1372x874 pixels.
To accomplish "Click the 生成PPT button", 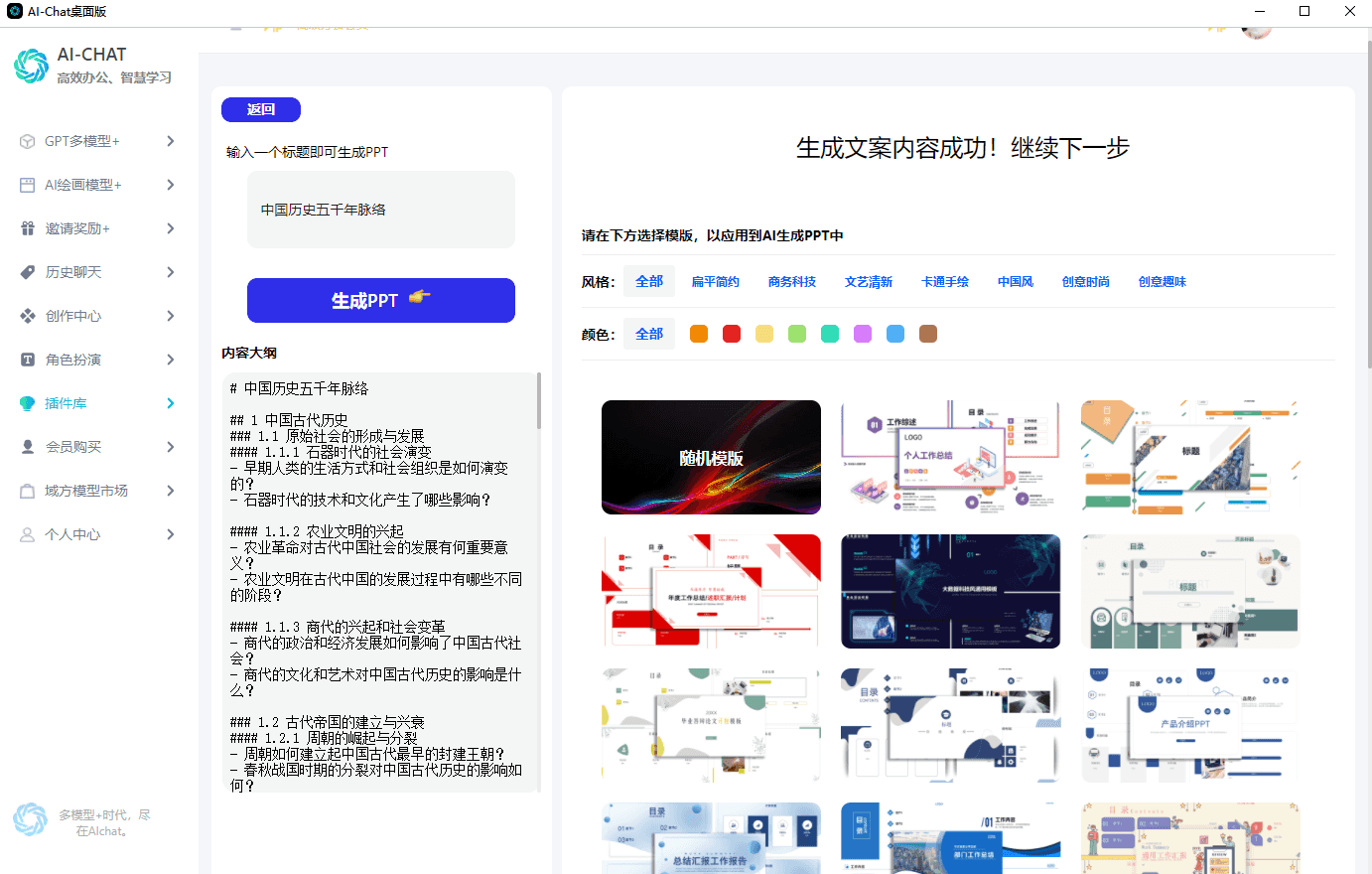I will pyautogui.click(x=381, y=300).
